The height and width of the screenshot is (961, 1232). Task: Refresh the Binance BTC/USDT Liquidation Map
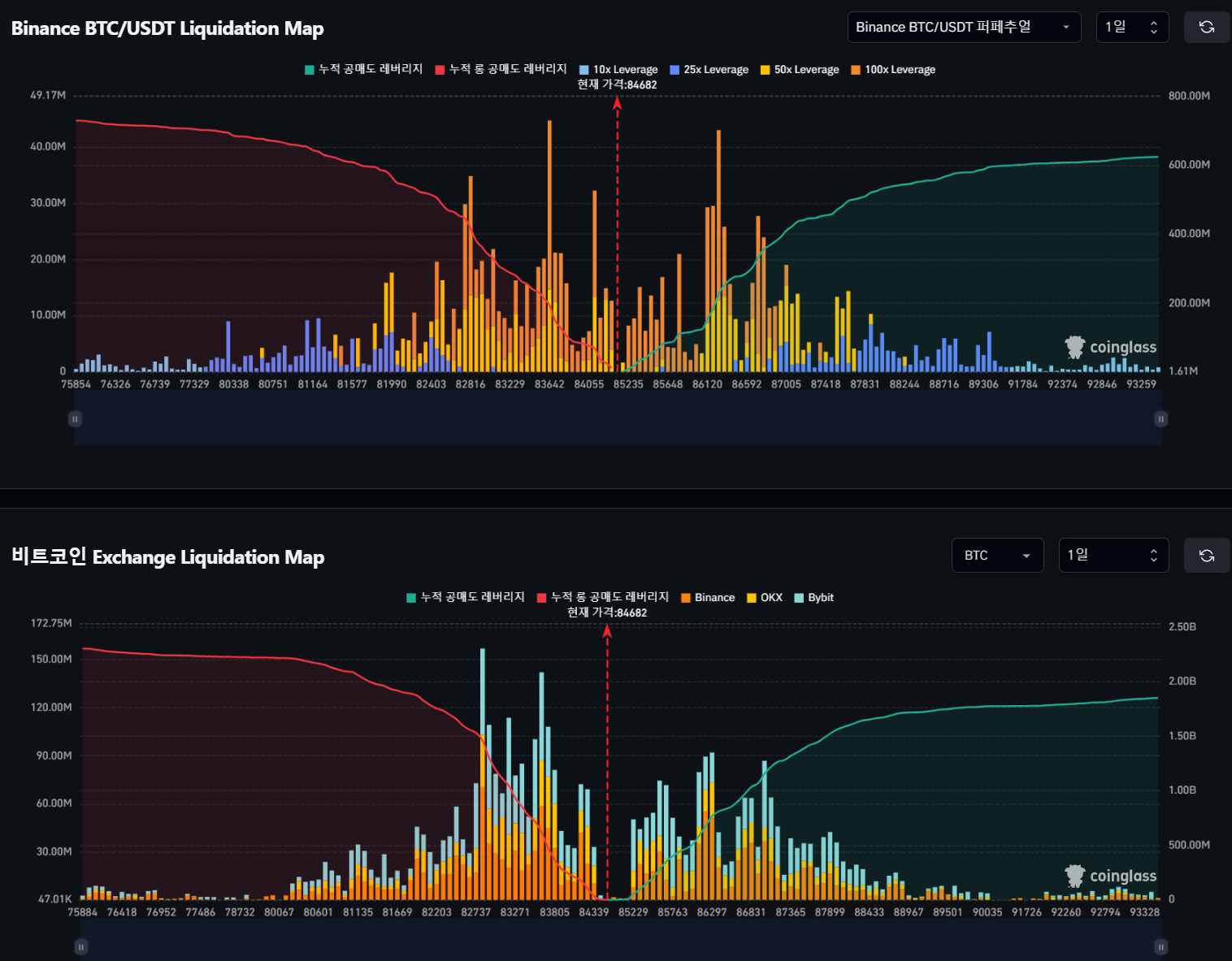point(1207,28)
